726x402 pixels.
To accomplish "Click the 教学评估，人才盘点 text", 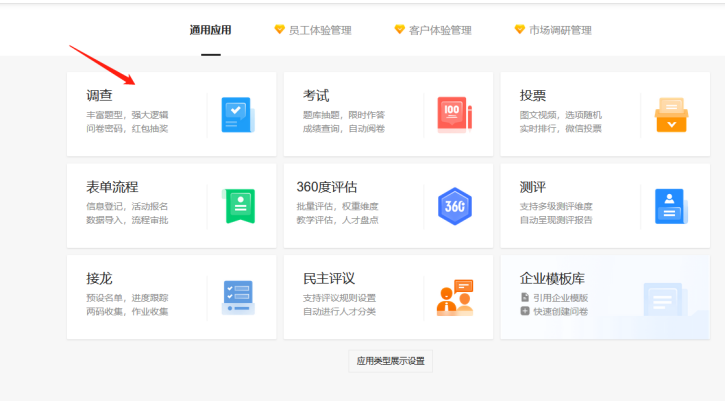I will [337, 220].
